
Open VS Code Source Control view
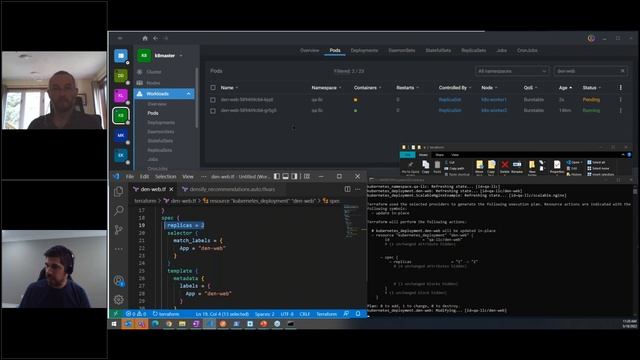coord(119,229)
